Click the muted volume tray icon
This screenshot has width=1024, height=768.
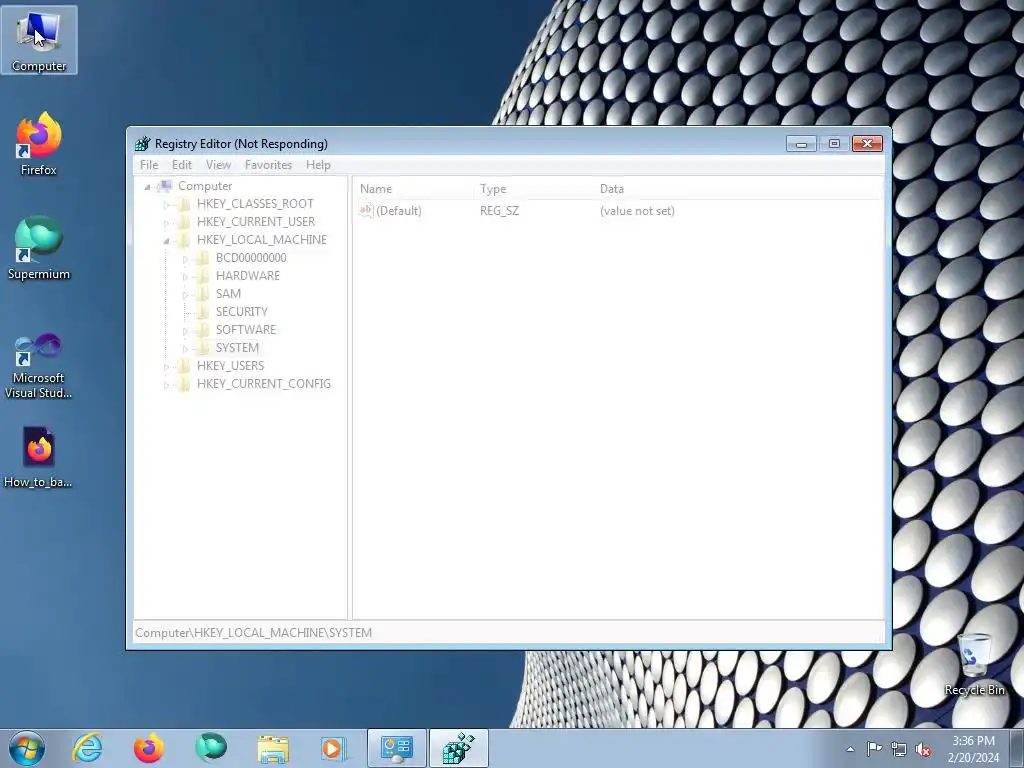(x=923, y=749)
